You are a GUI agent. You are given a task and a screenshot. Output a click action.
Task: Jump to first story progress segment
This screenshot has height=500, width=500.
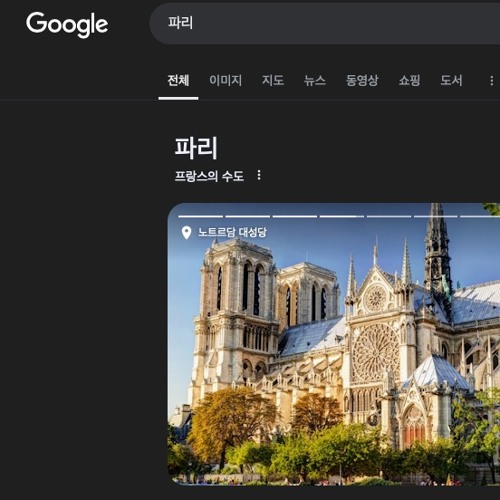(200, 216)
